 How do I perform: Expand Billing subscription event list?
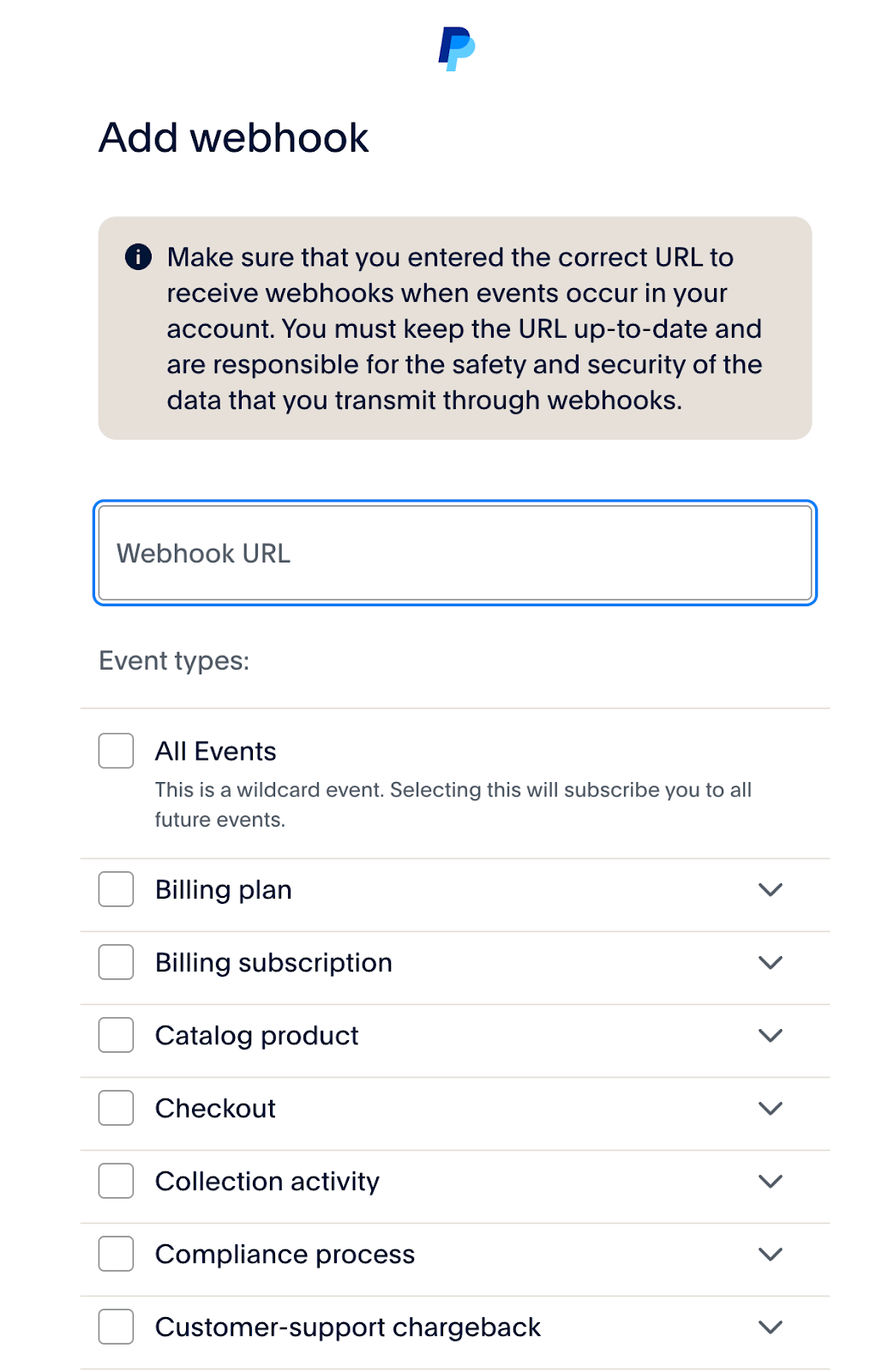click(771, 963)
